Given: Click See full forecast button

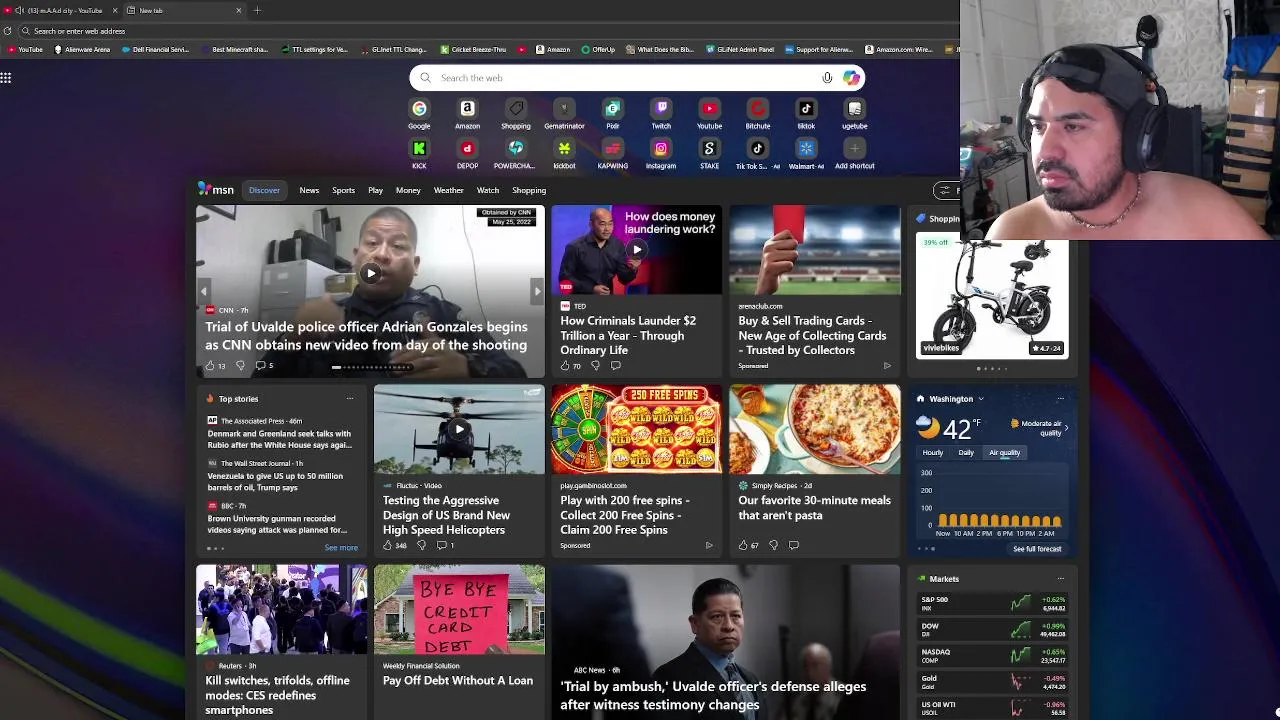Looking at the screenshot, I should point(1037,549).
